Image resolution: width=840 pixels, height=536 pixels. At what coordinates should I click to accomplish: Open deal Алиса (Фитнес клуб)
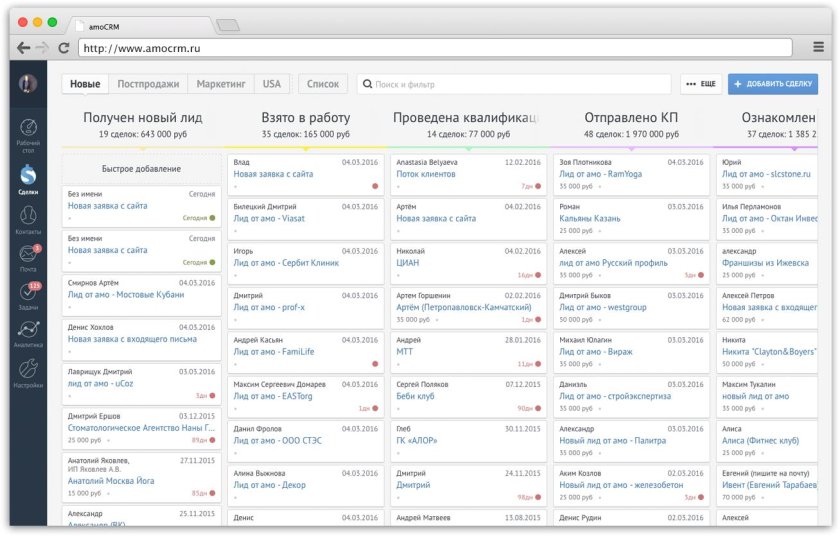click(760, 441)
